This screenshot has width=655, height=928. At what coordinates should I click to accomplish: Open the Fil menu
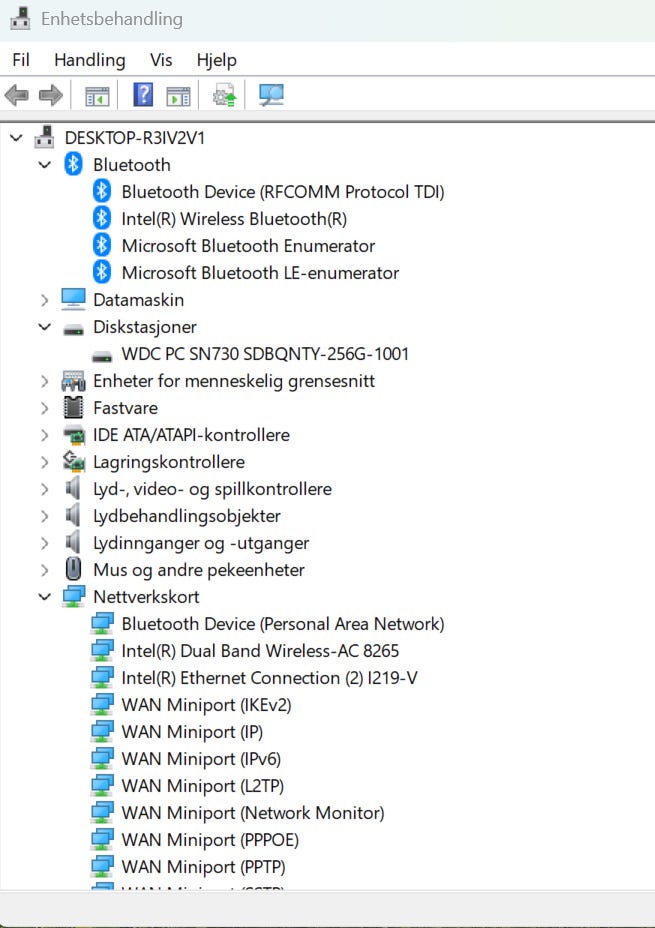[21, 60]
